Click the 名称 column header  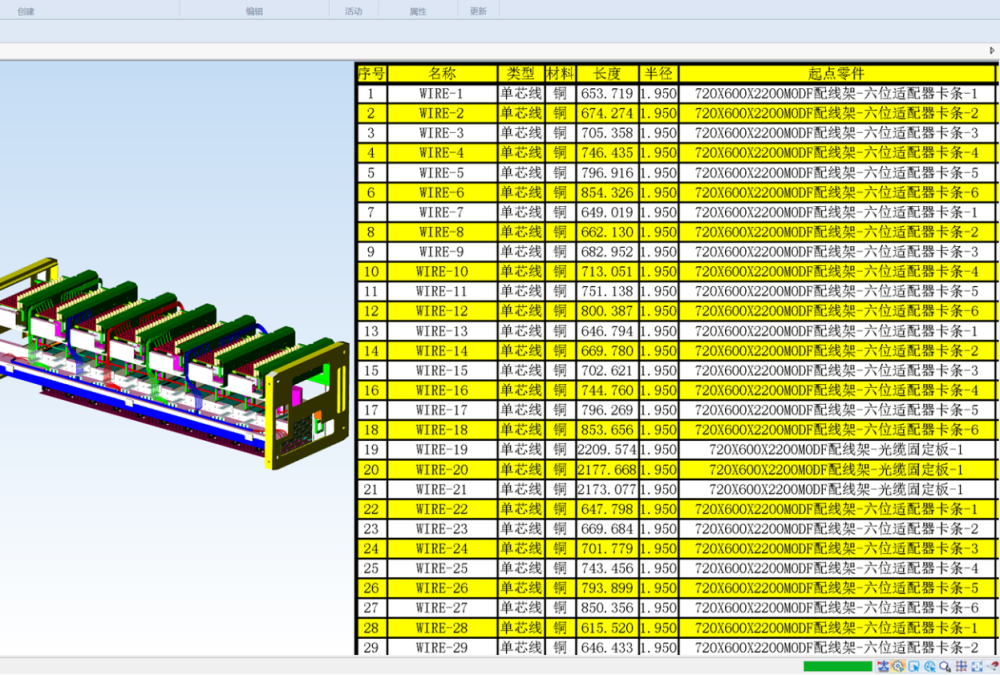tap(441, 73)
